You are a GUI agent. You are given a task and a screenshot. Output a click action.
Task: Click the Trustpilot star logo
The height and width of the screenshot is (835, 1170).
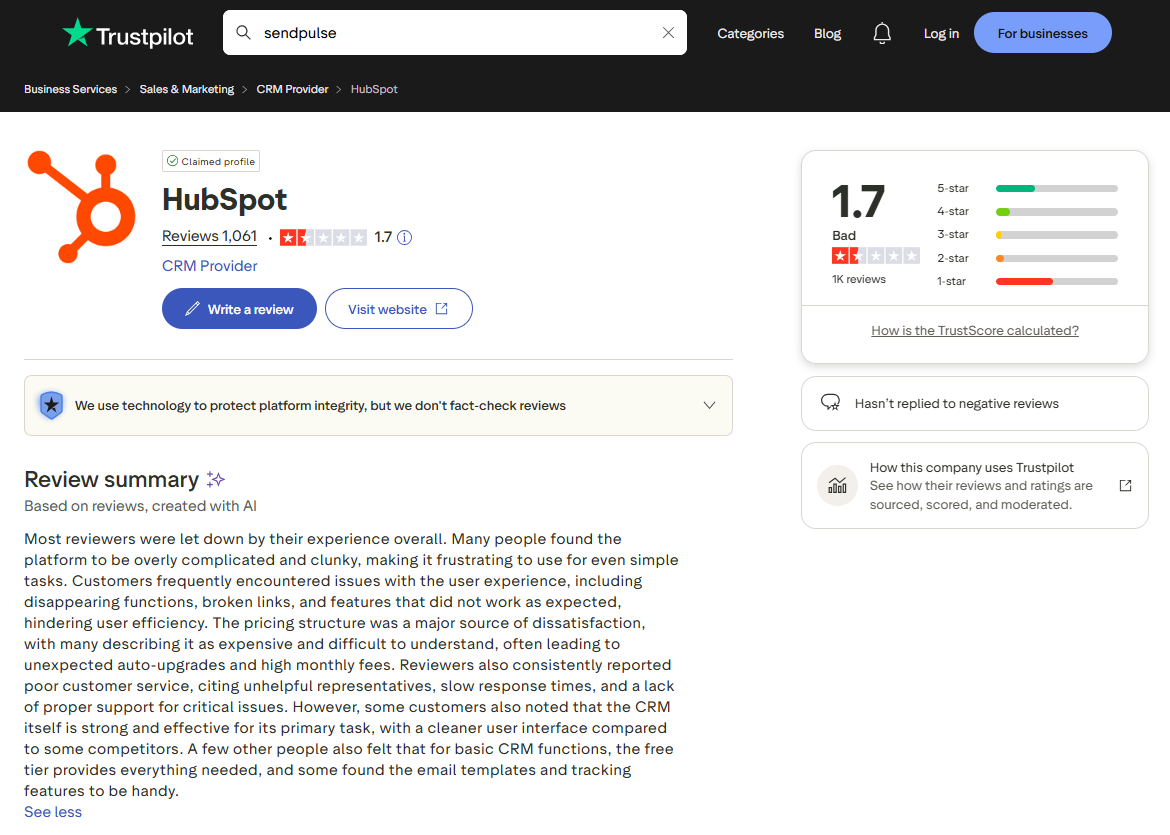(74, 31)
